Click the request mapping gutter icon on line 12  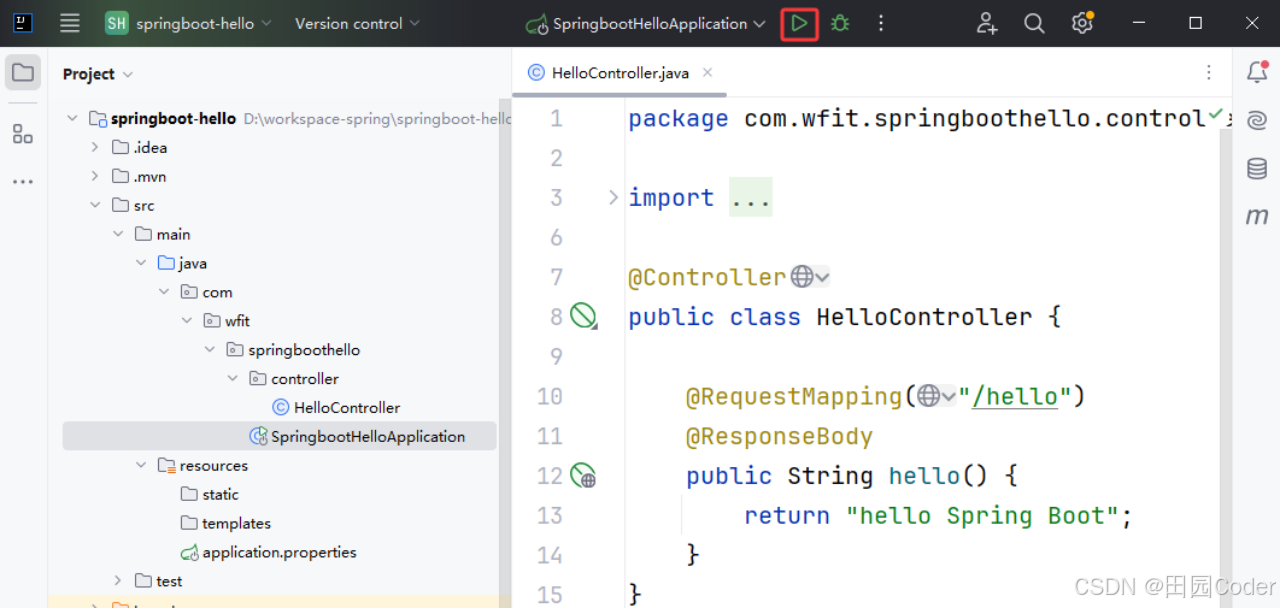tap(583, 475)
